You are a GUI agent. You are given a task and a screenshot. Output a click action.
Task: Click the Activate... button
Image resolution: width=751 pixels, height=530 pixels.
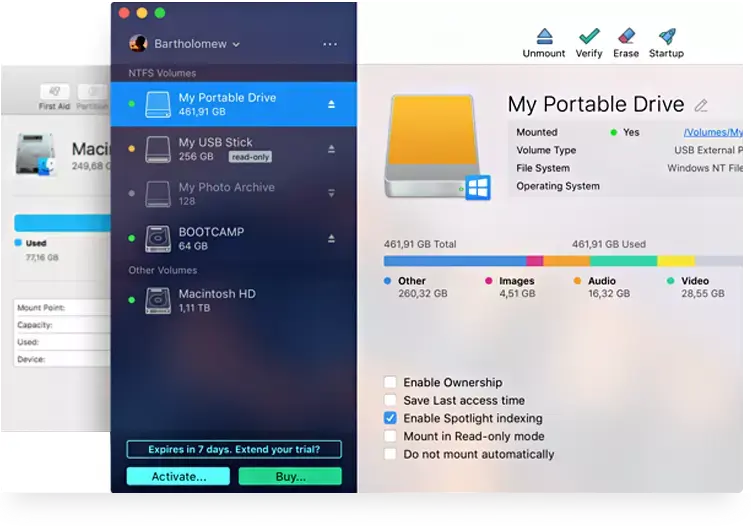pyautogui.click(x=178, y=476)
